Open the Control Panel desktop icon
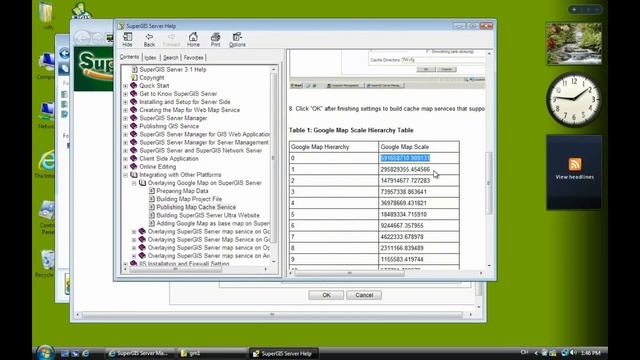Screen dimensions: 640x360 point(47,217)
